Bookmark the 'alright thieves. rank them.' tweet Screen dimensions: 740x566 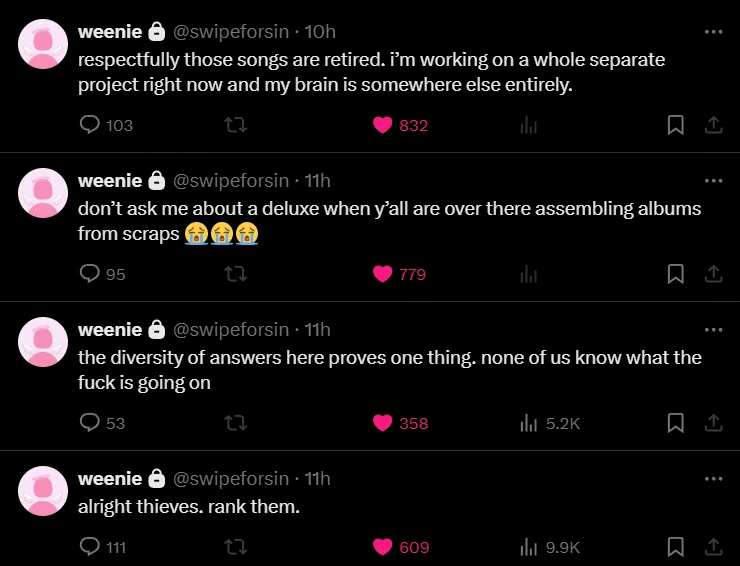coord(675,547)
